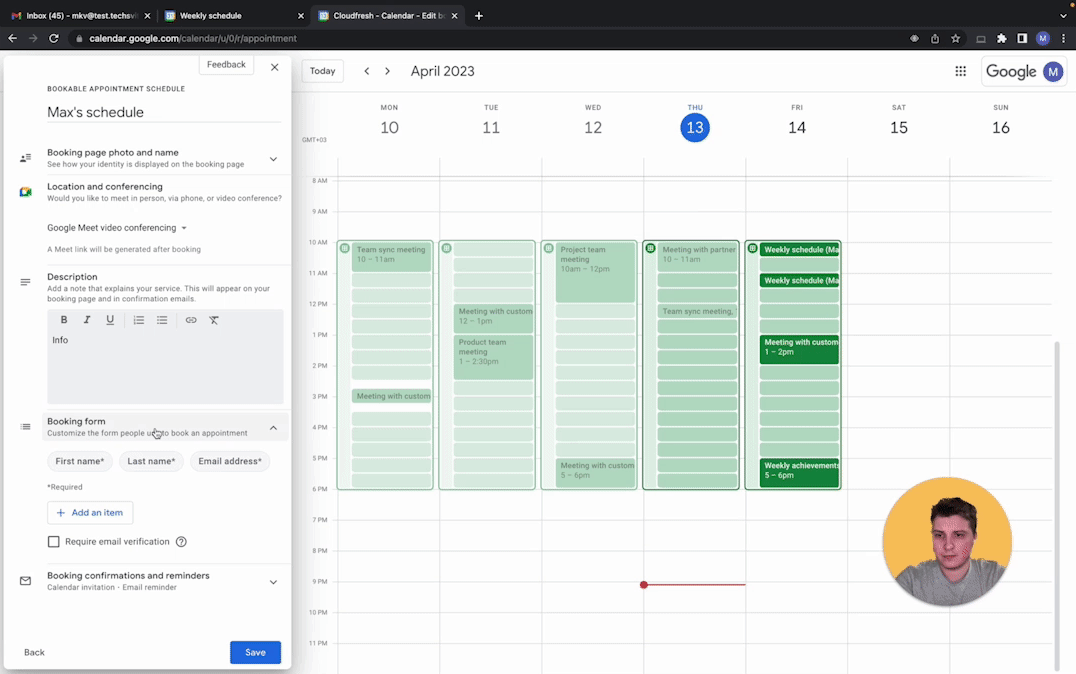Open Product team meeting event on Tuesday

(493, 357)
